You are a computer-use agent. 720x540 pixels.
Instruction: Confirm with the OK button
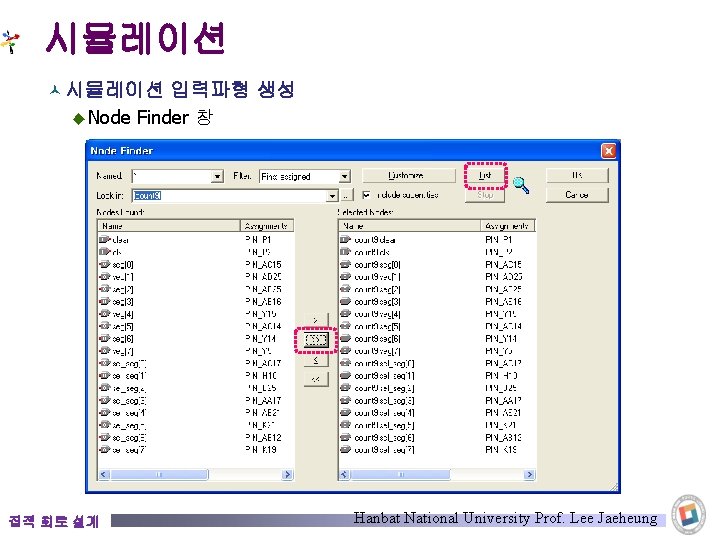coord(577,175)
